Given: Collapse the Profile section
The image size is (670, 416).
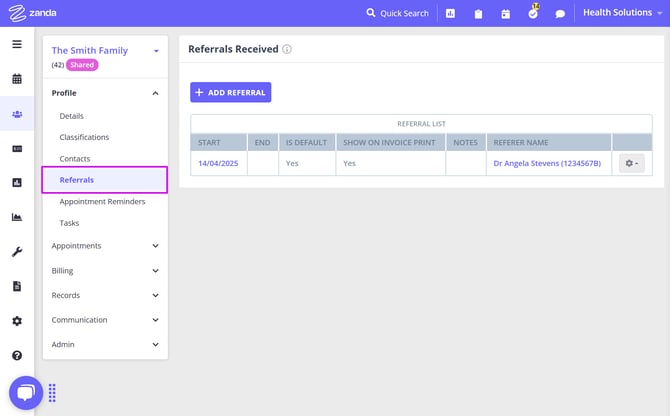Looking at the screenshot, I should coord(155,93).
